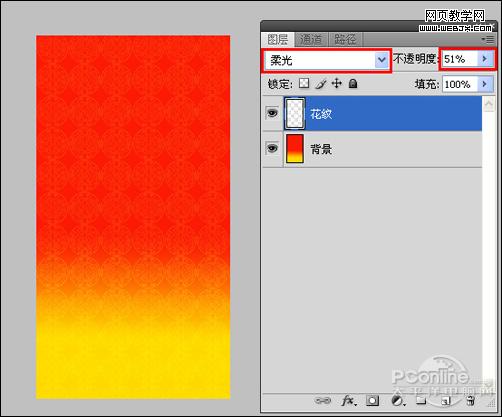Create a new layer group folder
502x417 pixels.
point(421,400)
